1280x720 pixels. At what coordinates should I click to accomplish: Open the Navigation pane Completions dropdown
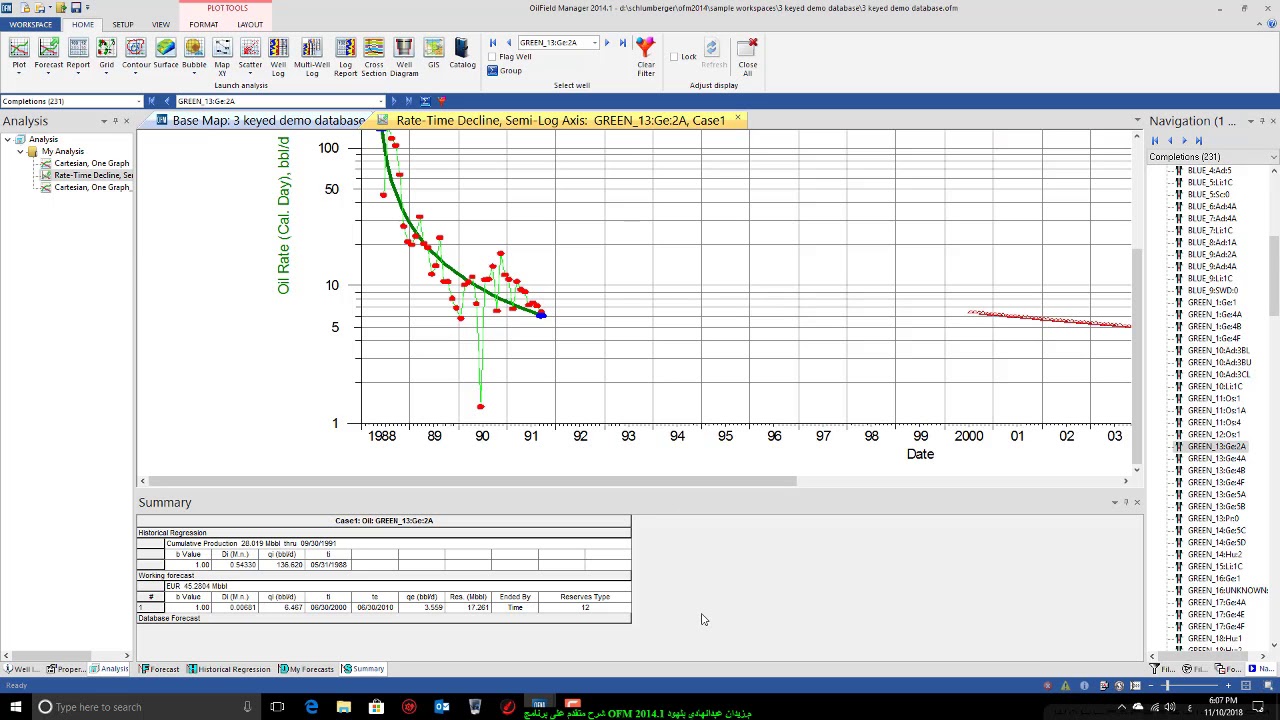click(x=1273, y=157)
